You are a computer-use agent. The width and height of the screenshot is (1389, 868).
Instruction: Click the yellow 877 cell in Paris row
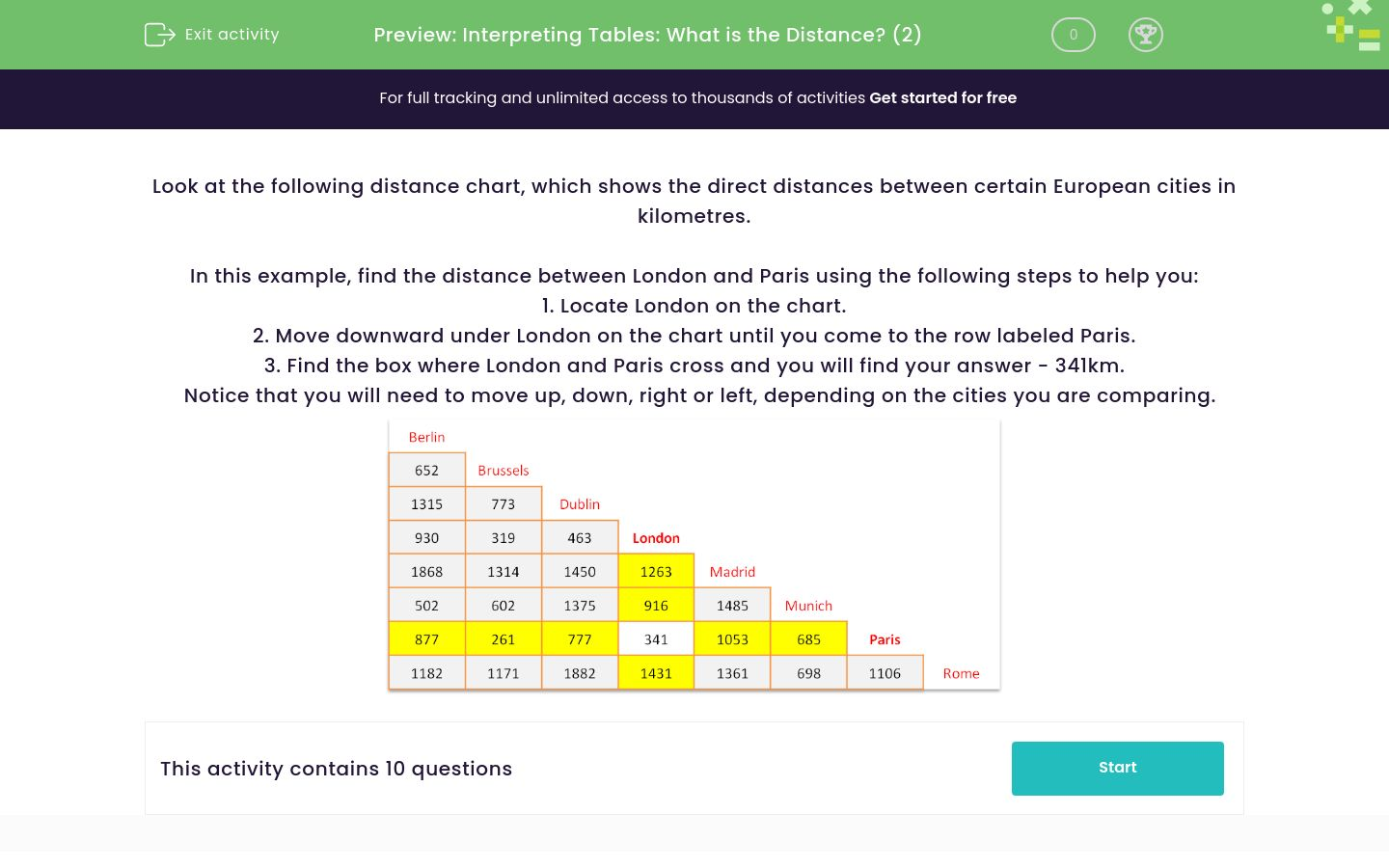[x=426, y=639]
